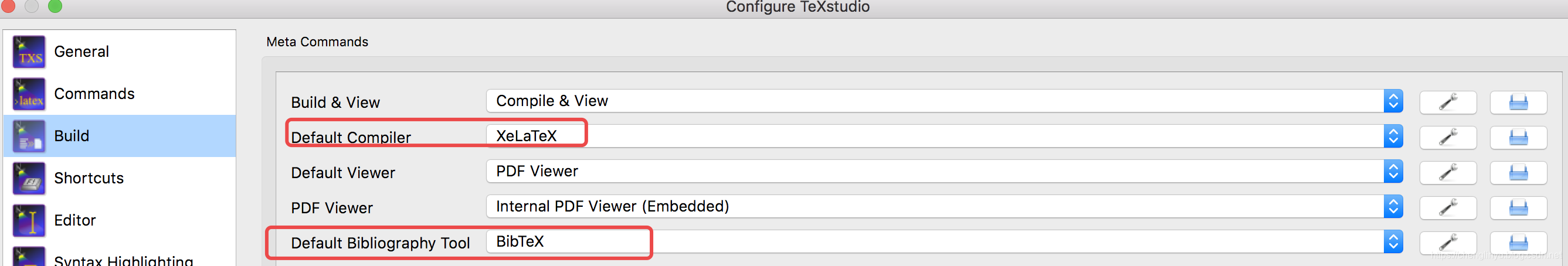
Task: Click reset icon for Build & View row
Action: coord(1518,101)
